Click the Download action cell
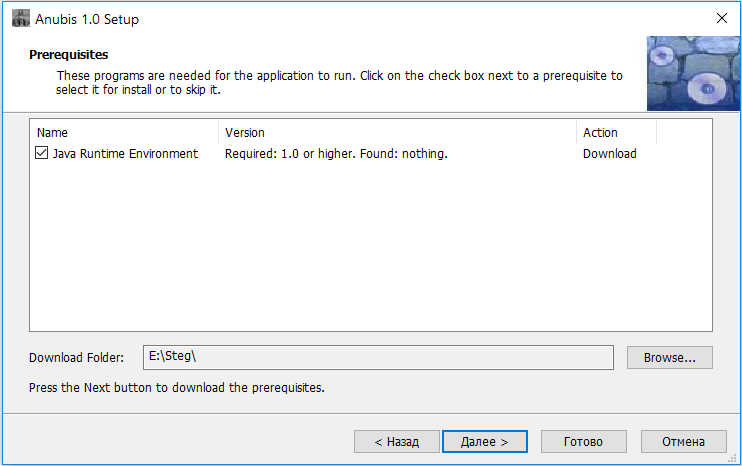This screenshot has width=742, height=466. 610,154
